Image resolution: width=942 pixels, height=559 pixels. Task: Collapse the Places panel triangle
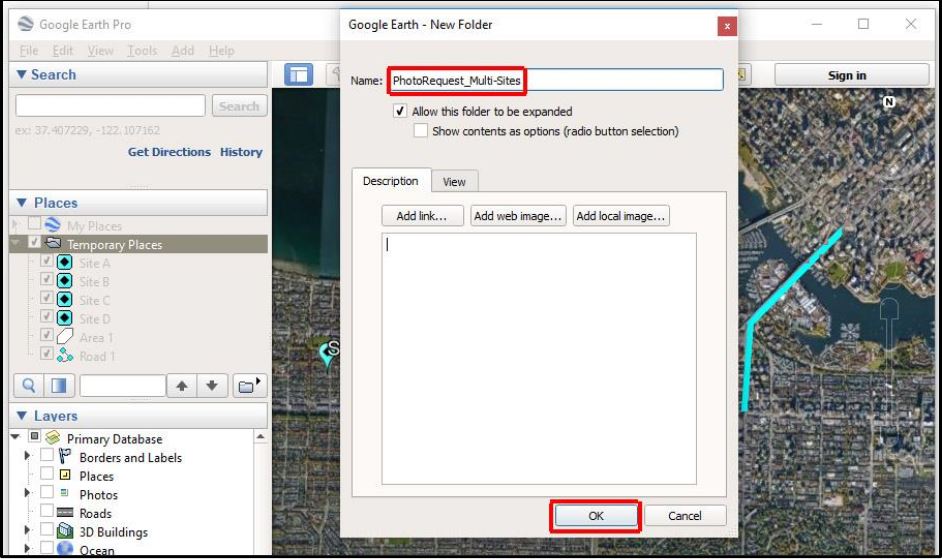[x=22, y=203]
